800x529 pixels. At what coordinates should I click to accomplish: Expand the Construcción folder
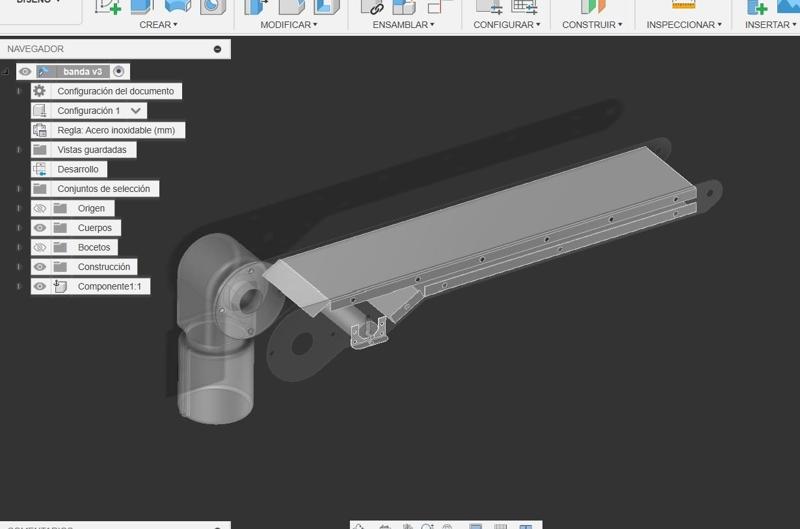click(19, 267)
